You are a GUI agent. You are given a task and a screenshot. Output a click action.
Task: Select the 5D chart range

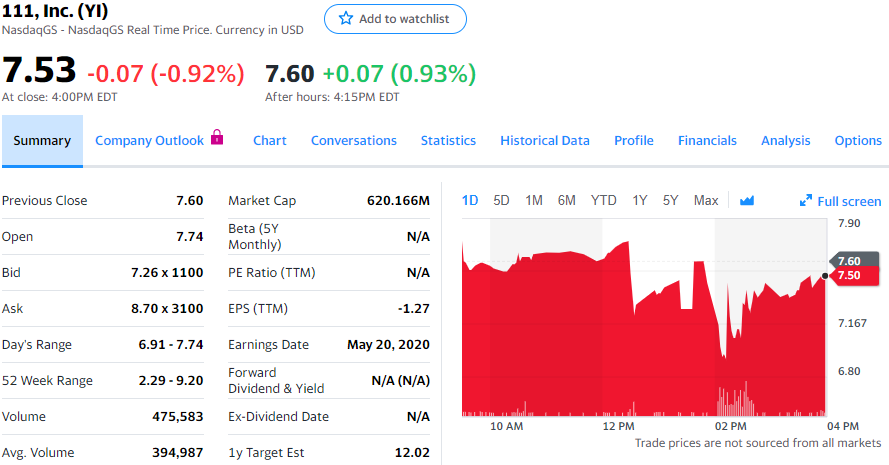click(502, 201)
